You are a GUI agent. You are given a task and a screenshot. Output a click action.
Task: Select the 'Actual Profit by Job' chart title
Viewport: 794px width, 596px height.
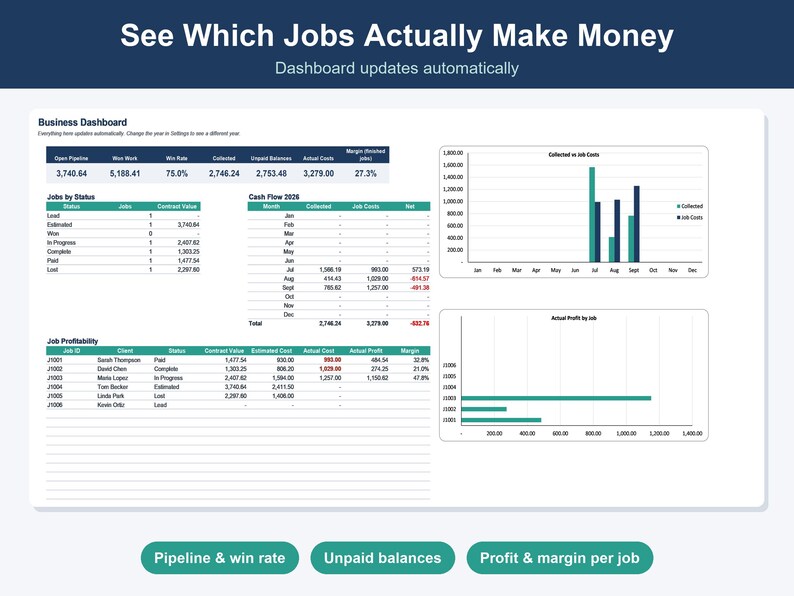pos(574,318)
